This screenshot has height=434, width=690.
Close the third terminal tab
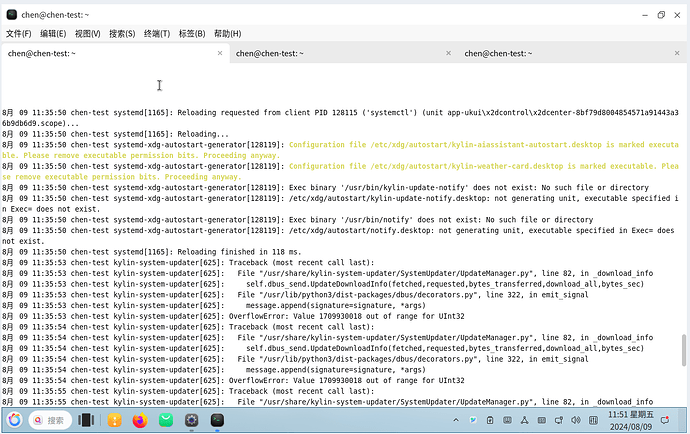coord(677,53)
